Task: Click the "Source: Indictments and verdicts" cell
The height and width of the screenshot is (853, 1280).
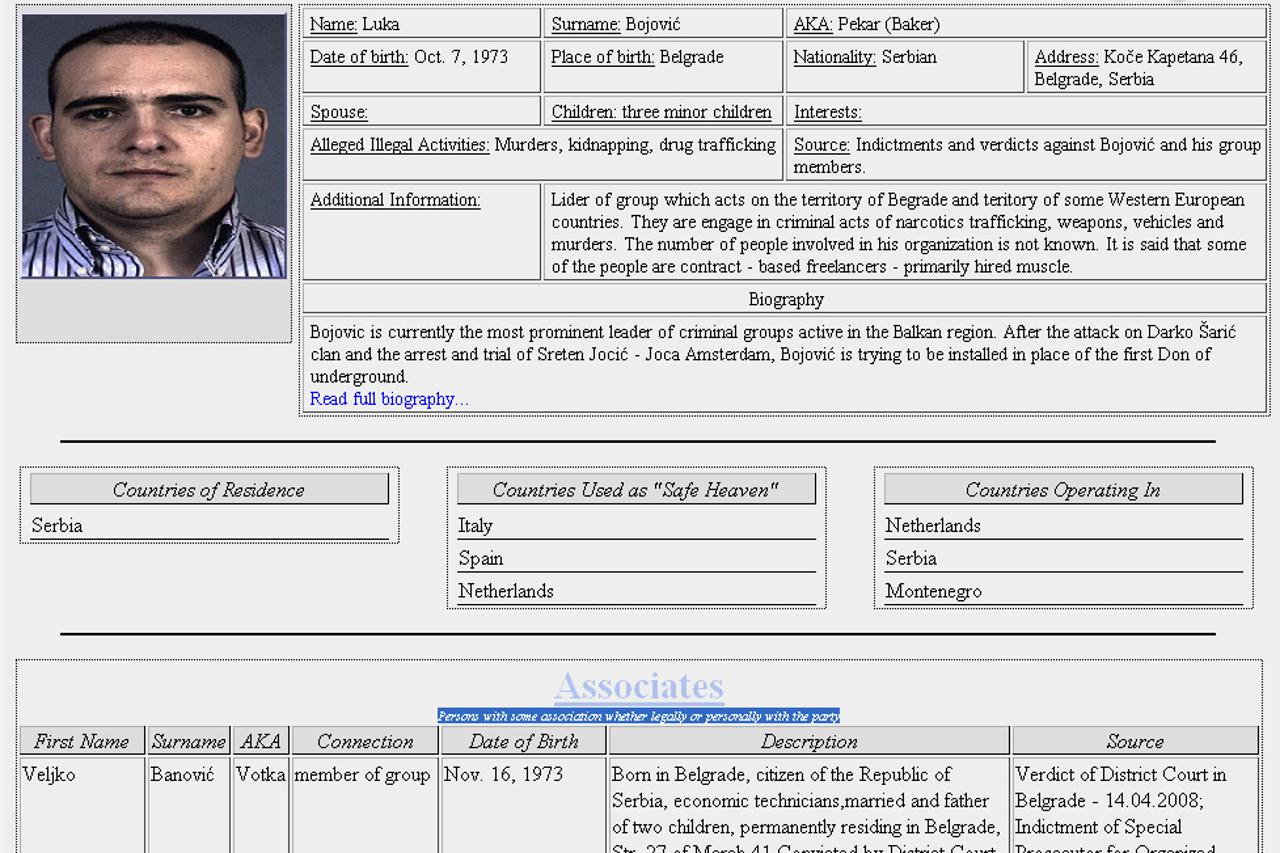Action: (x=1026, y=155)
